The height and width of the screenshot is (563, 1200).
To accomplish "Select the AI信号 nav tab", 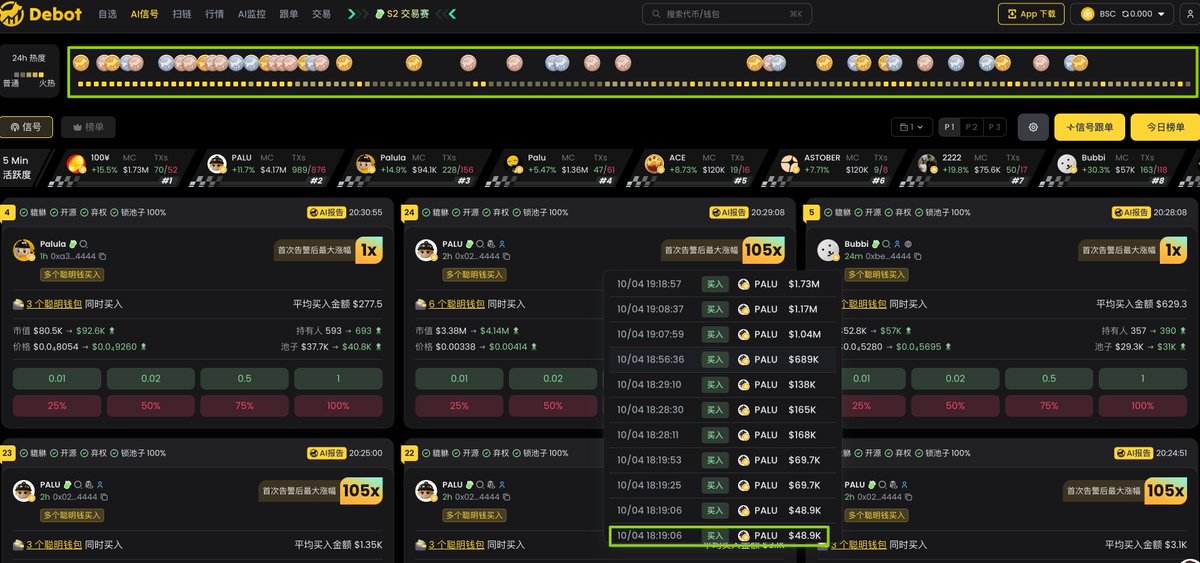I will click(x=144, y=14).
